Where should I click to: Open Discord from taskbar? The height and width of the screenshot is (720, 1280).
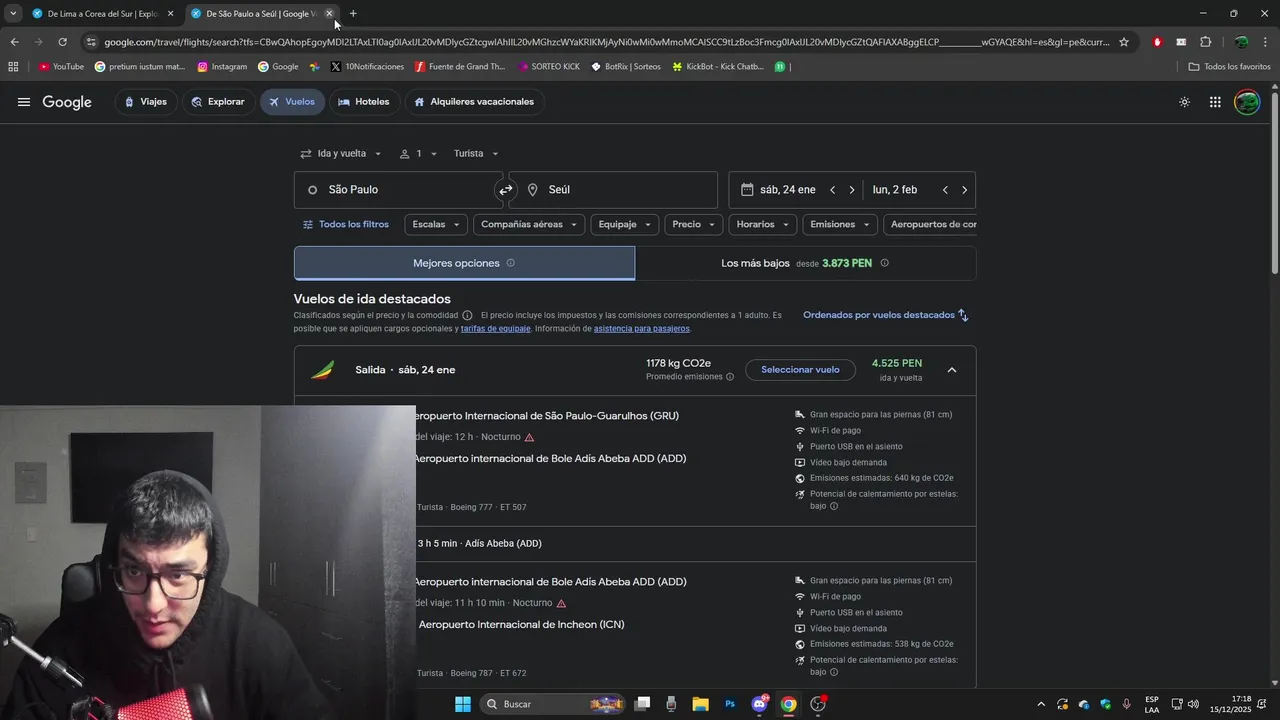pos(759,704)
